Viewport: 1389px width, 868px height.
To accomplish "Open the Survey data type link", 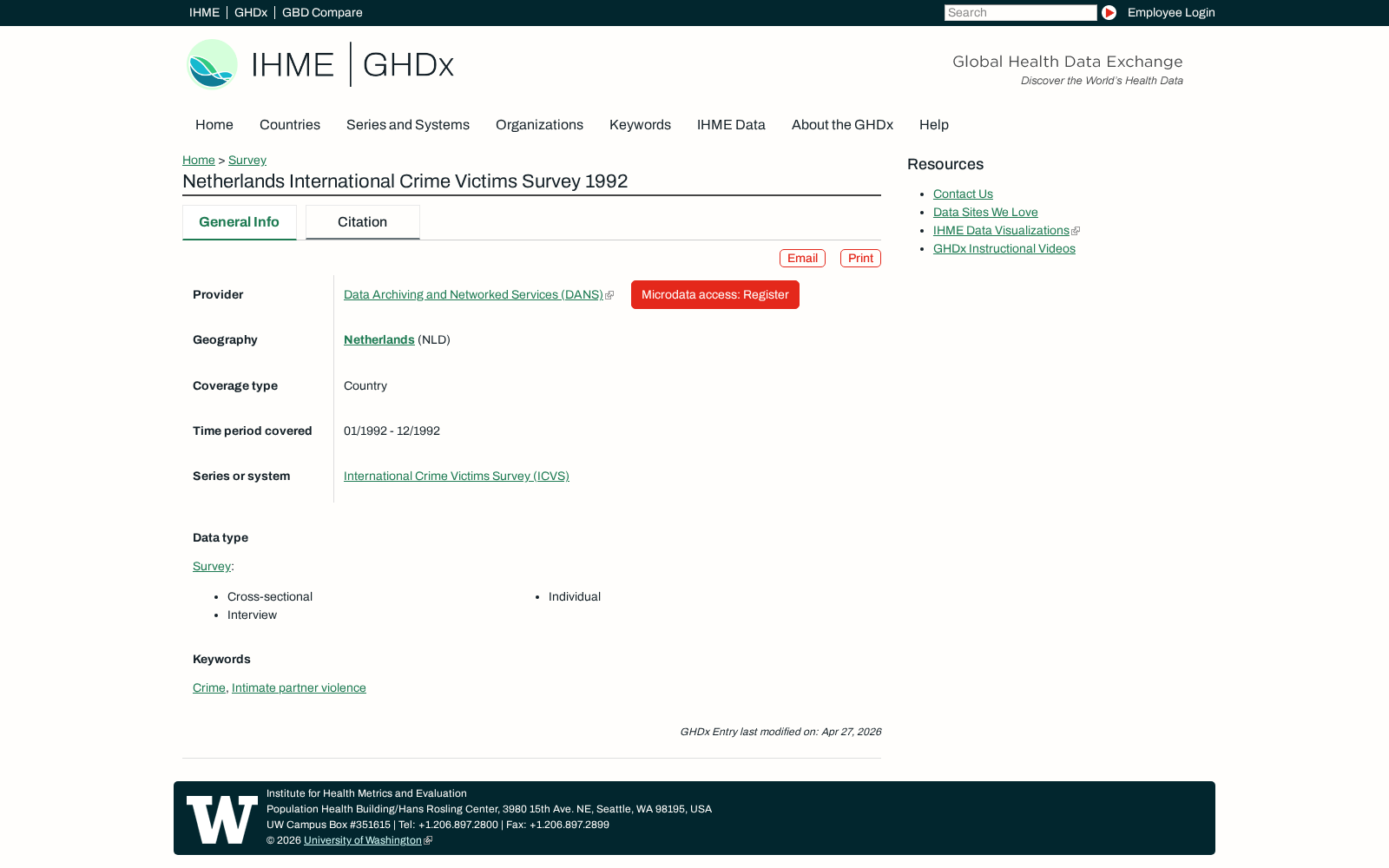I will [212, 566].
